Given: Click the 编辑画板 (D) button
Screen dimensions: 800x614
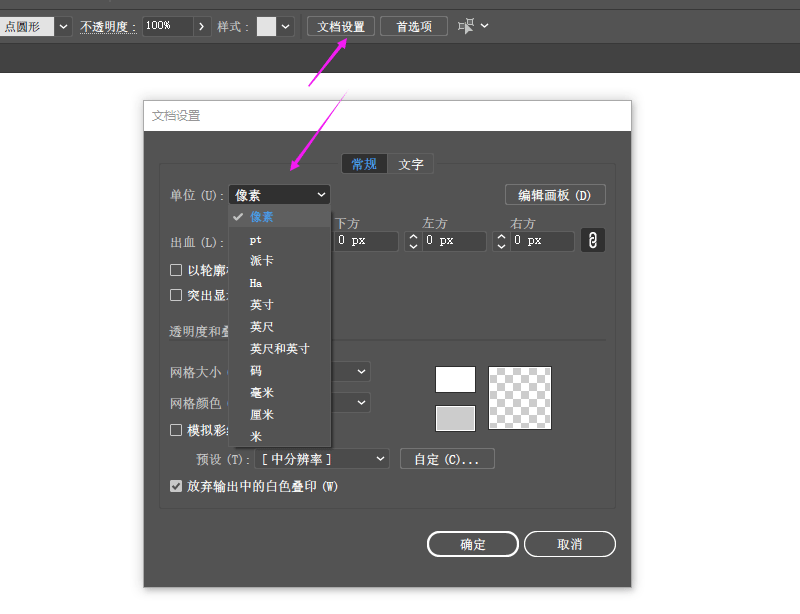Looking at the screenshot, I should click(555, 195).
